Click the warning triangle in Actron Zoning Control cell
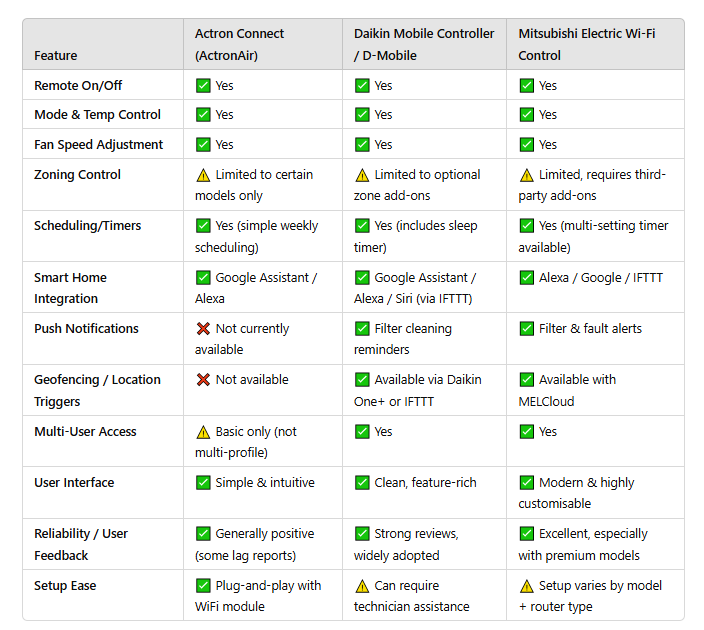 tap(203, 175)
